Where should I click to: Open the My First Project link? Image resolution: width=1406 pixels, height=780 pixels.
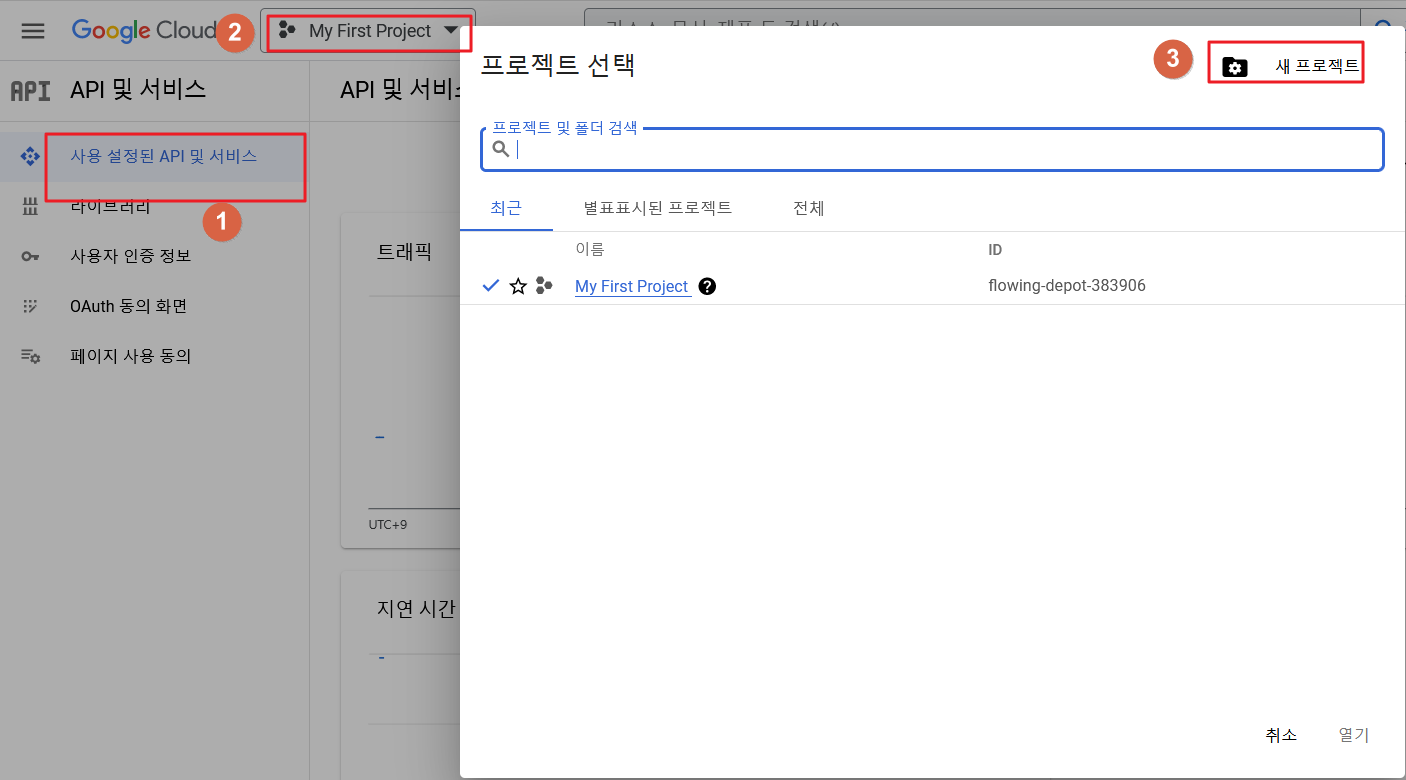pyautogui.click(x=632, y=286)
